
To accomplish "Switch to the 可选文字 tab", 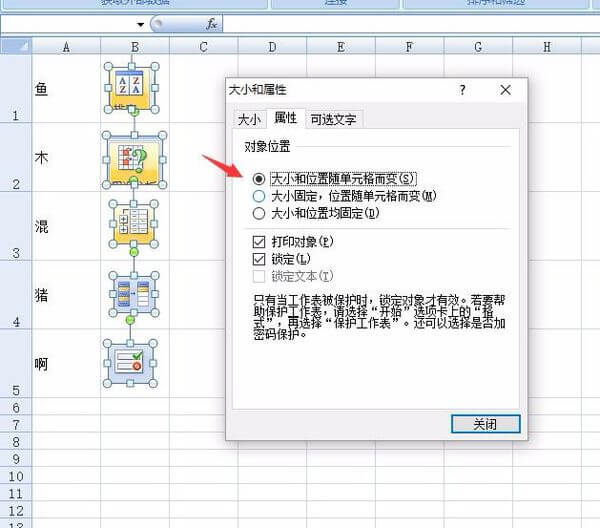I will [x=333, y=119].
